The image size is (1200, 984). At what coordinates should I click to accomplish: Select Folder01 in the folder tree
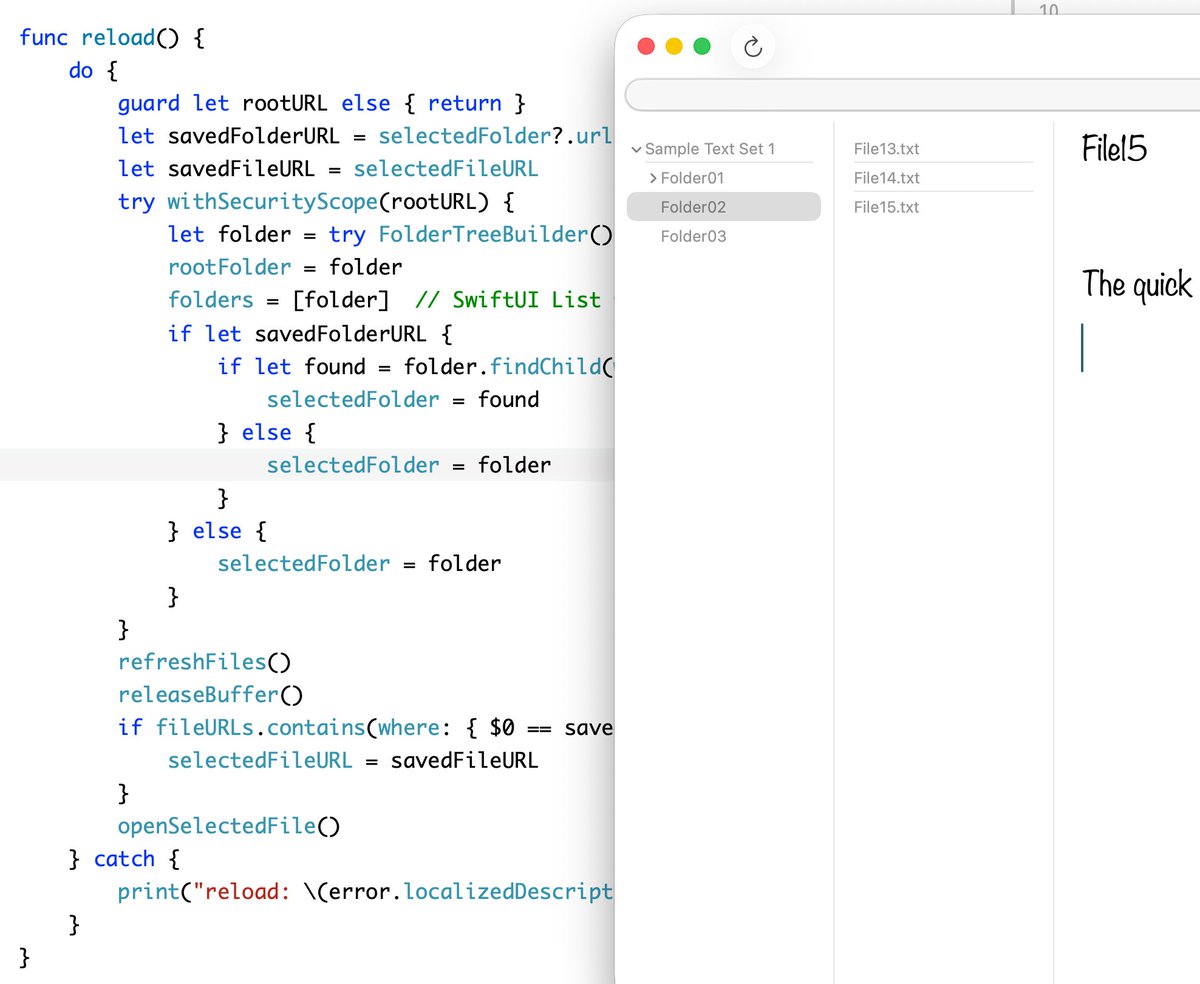coord(692,178)
